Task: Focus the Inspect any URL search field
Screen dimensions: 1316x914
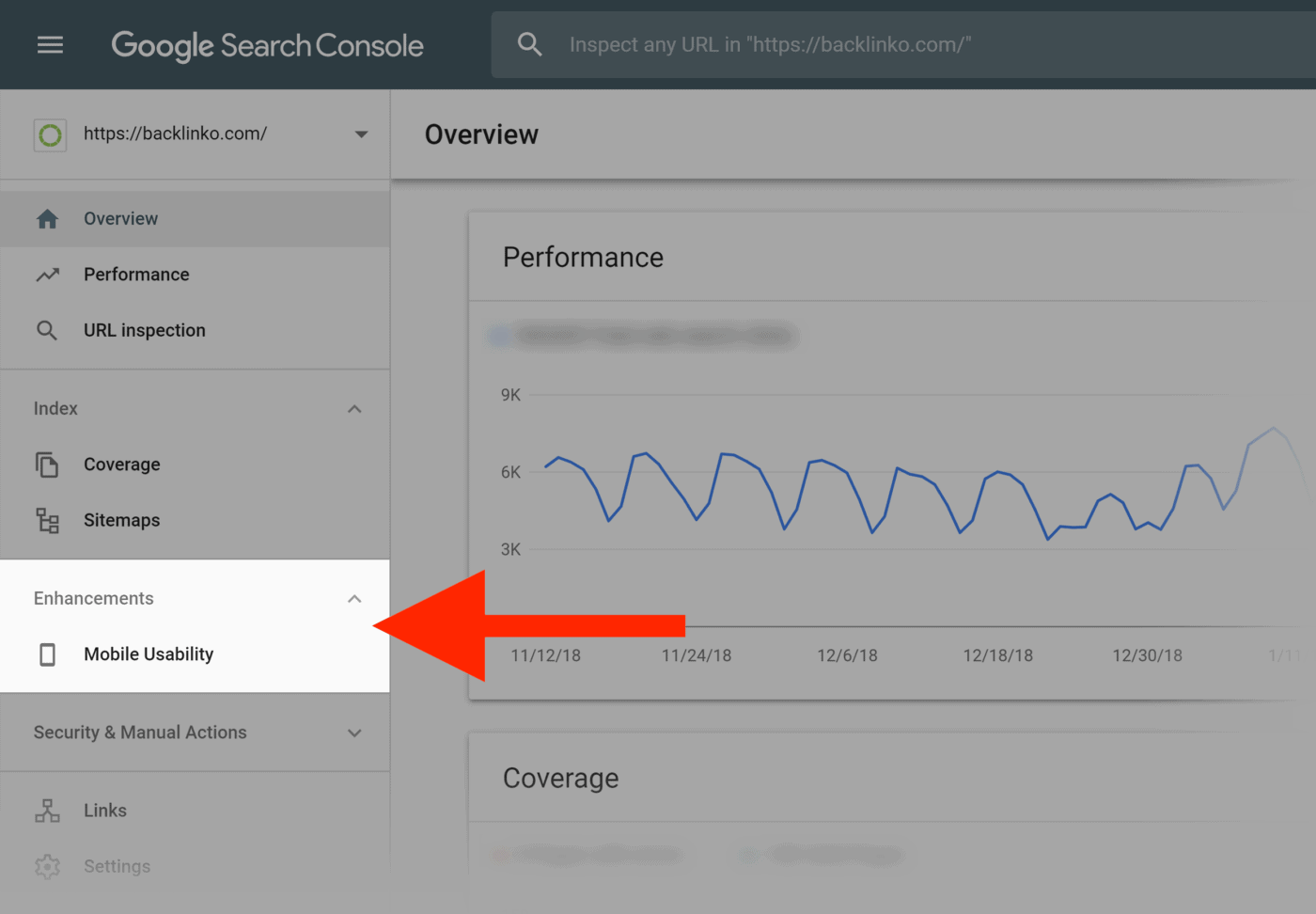Action: pyautogui.click(x=903, y=44)
